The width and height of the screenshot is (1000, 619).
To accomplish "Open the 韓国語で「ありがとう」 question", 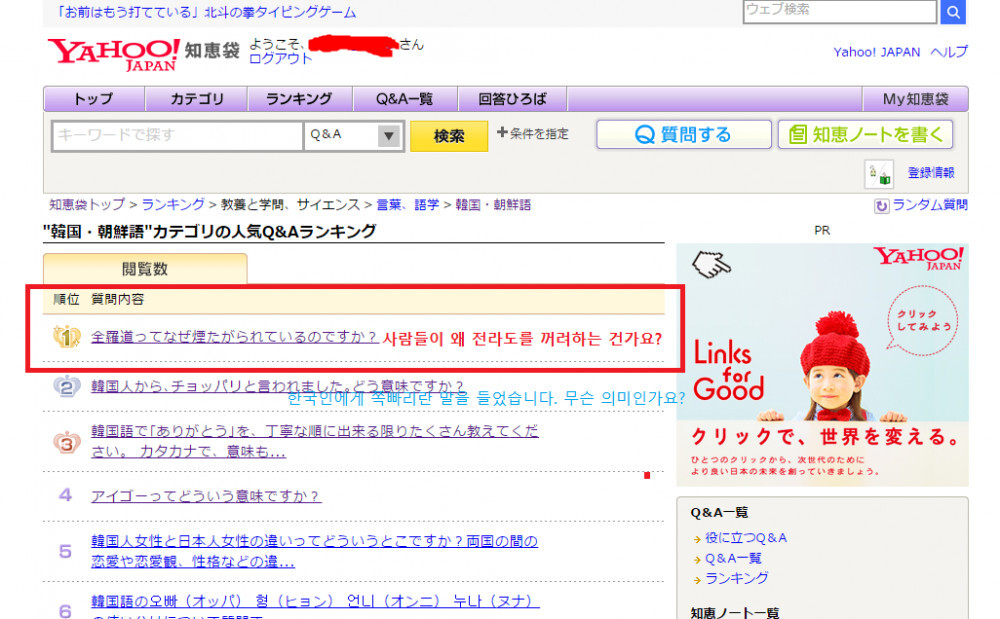I will [x=314, y=441].
